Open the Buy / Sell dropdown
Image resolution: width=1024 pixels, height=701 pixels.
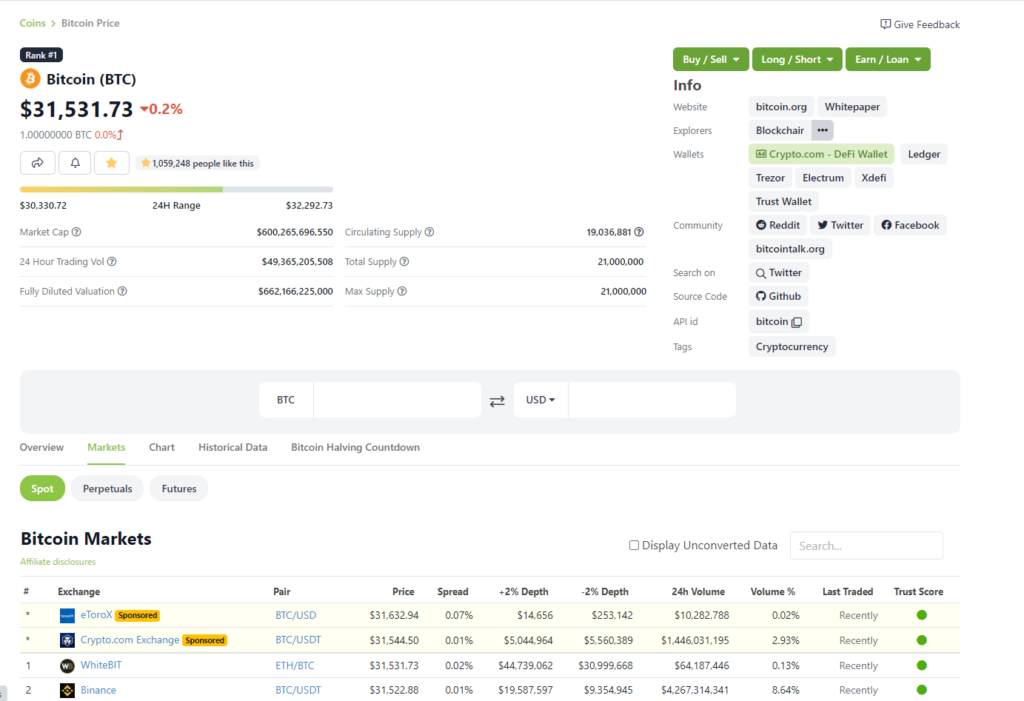coord(710,59)
